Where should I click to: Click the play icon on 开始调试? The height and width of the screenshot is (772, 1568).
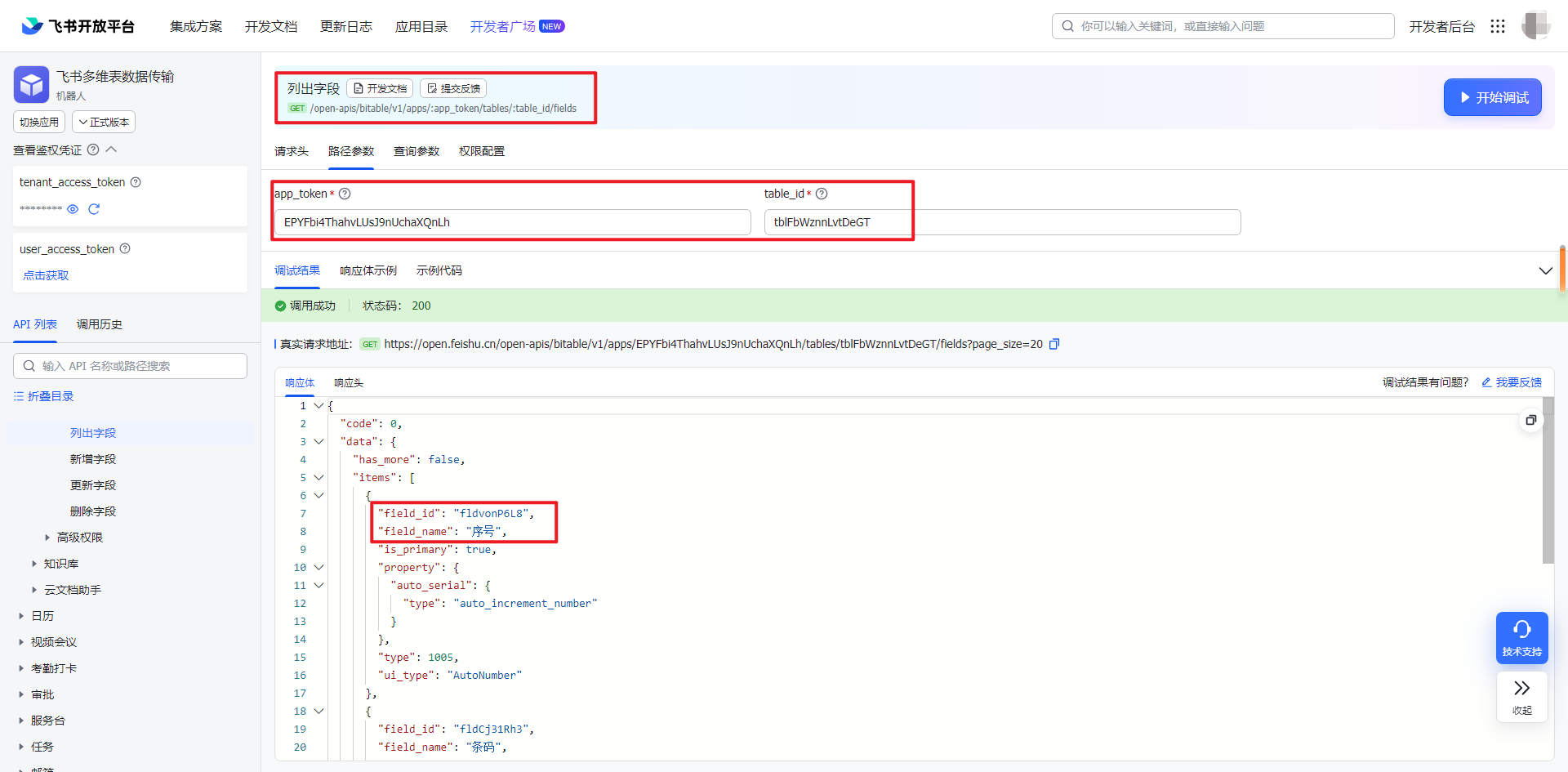point(1465,97)
